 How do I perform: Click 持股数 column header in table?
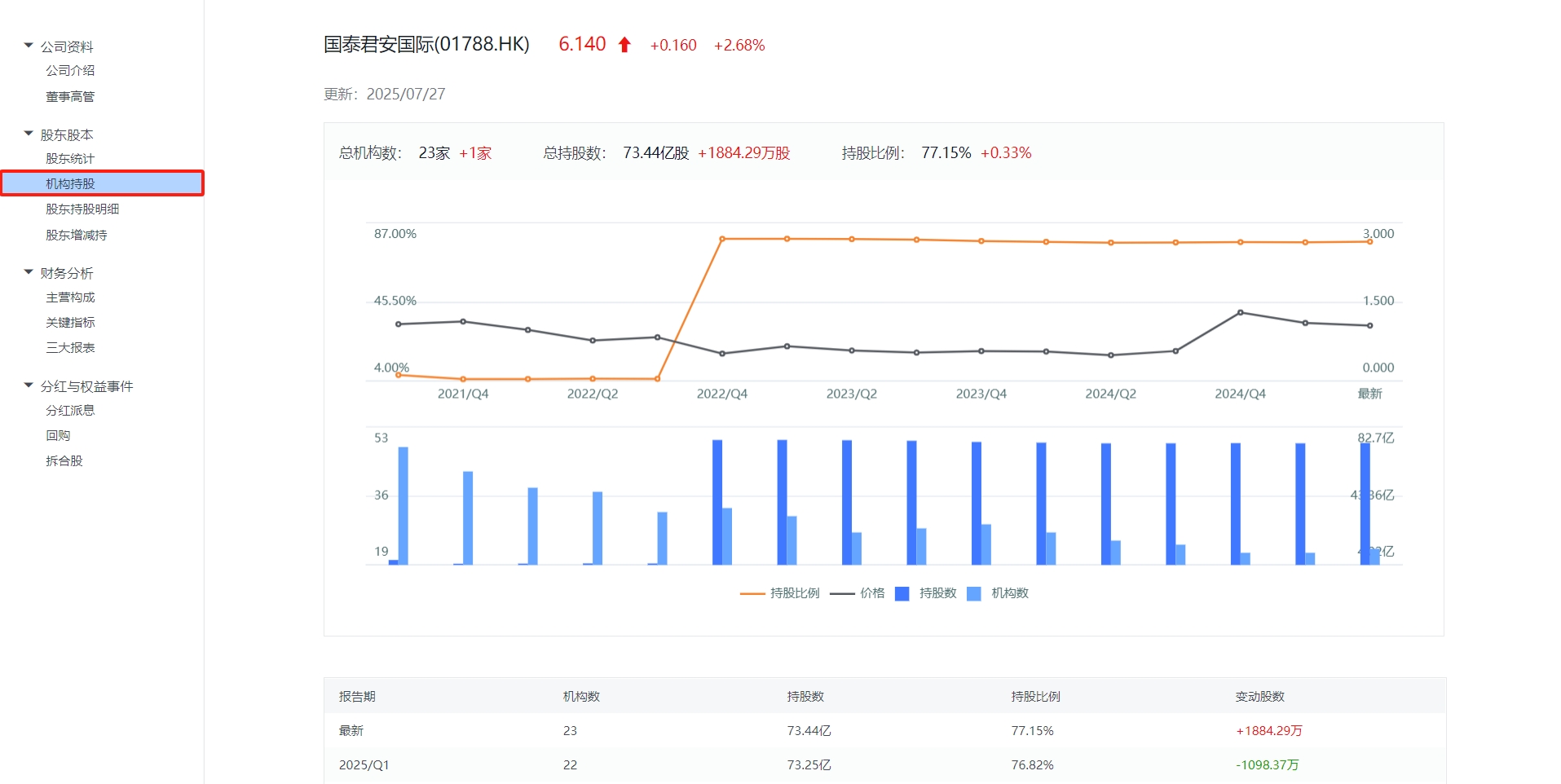pos(805,697)
